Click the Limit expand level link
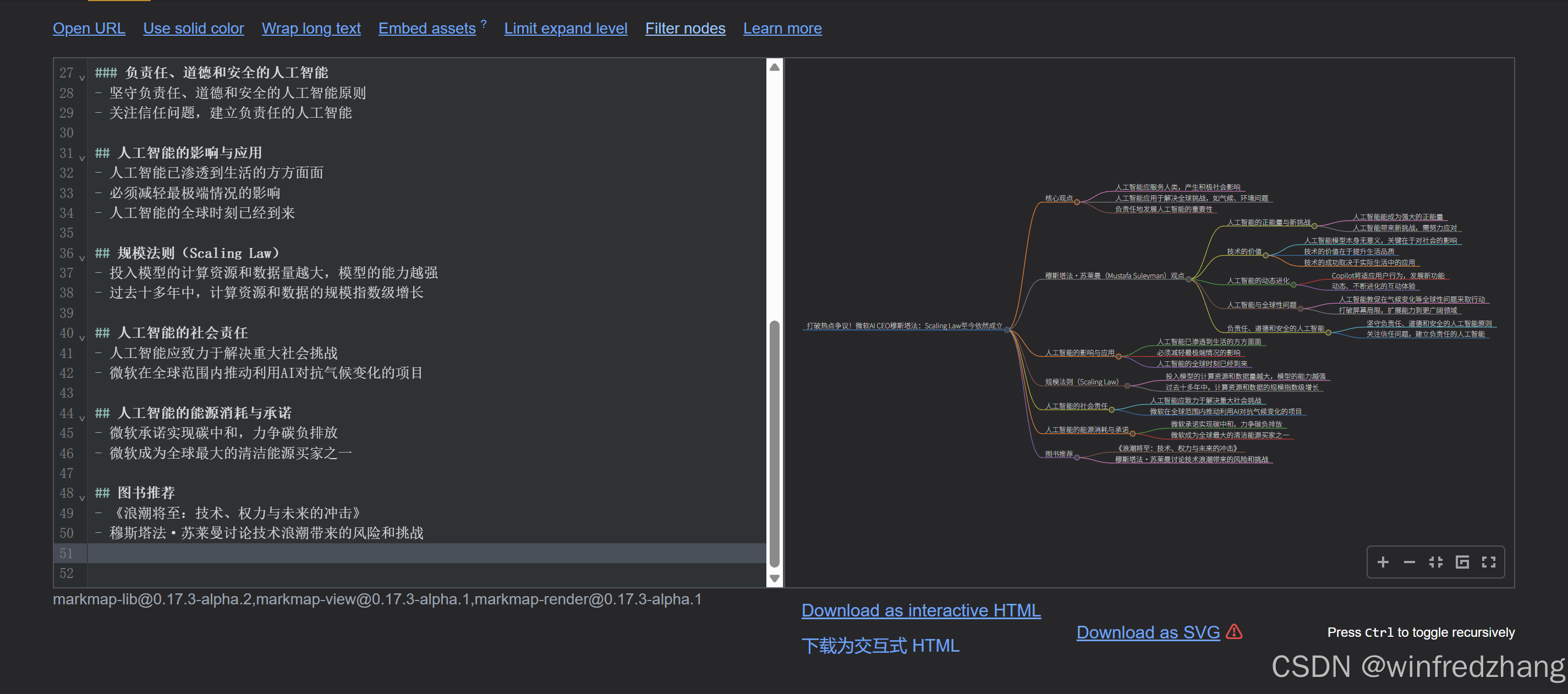The width and height of the screenshot is (1568, 694). tap(566, 29)
